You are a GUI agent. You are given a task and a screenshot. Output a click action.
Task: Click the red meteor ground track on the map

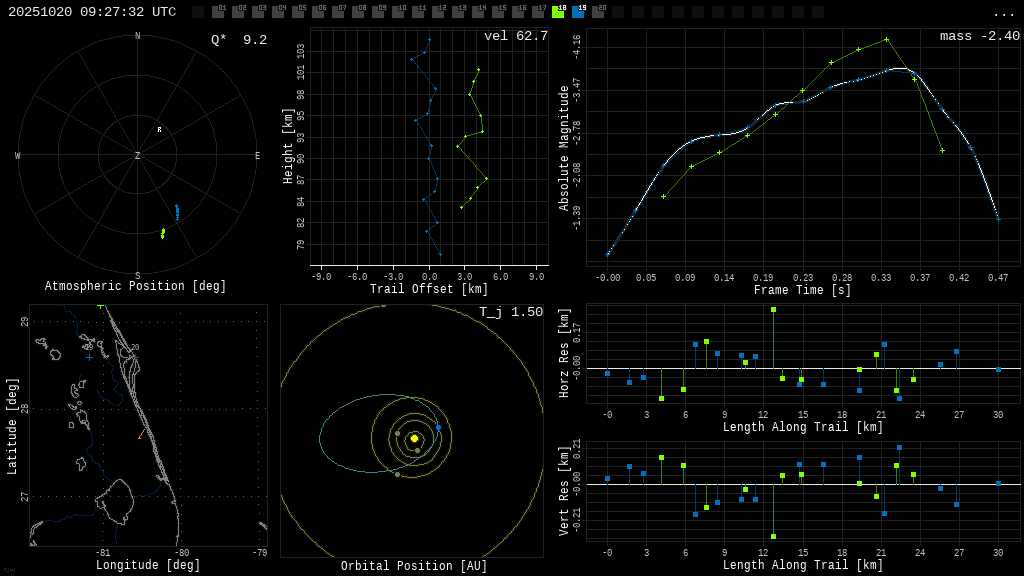coord(141,435)
